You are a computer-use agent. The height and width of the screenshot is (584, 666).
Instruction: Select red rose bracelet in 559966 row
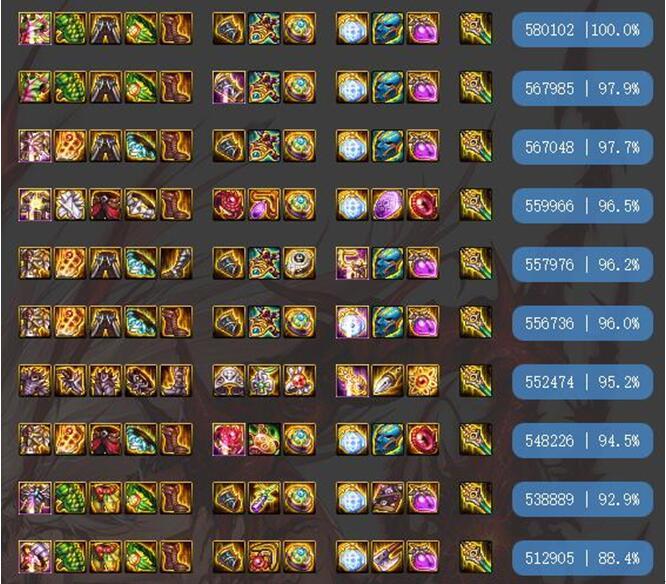click(x=229, y=205)
